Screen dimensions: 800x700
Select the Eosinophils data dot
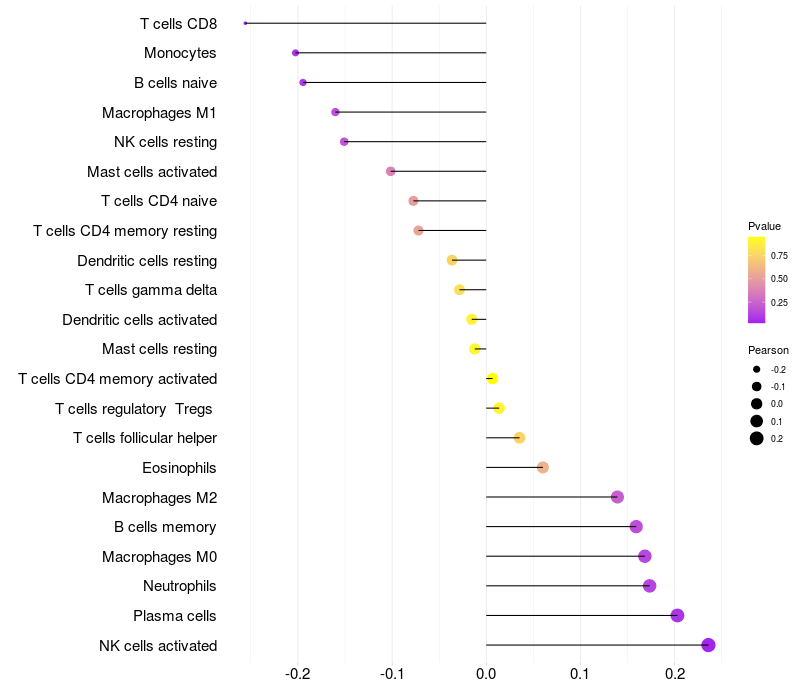click(542, 467)
